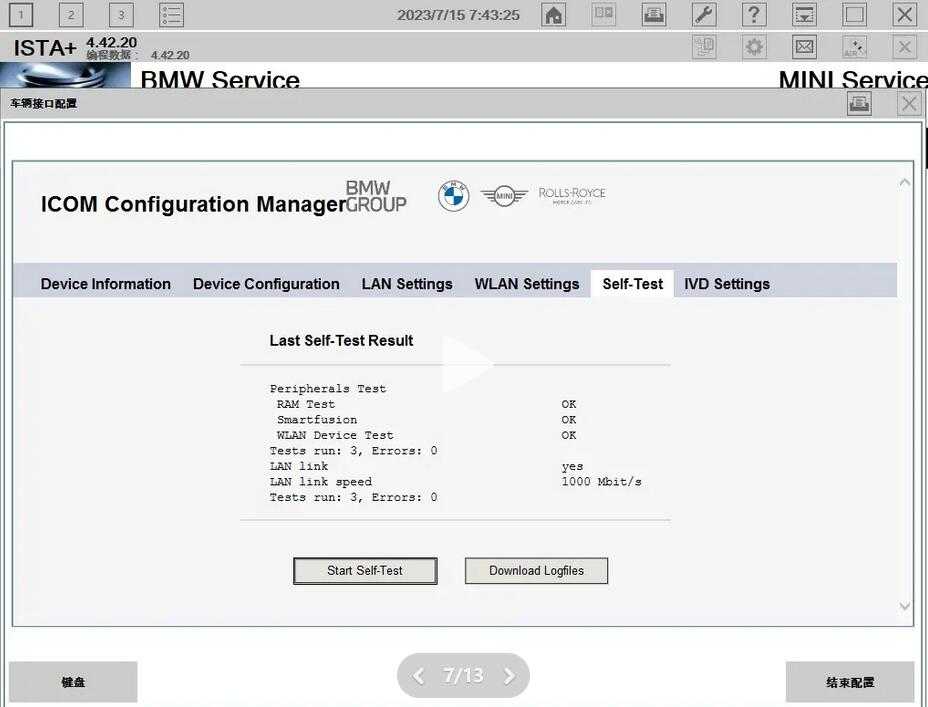Click the "1000 Mbit/s" value
Viewport: 928px width, 707px height.
601,482
